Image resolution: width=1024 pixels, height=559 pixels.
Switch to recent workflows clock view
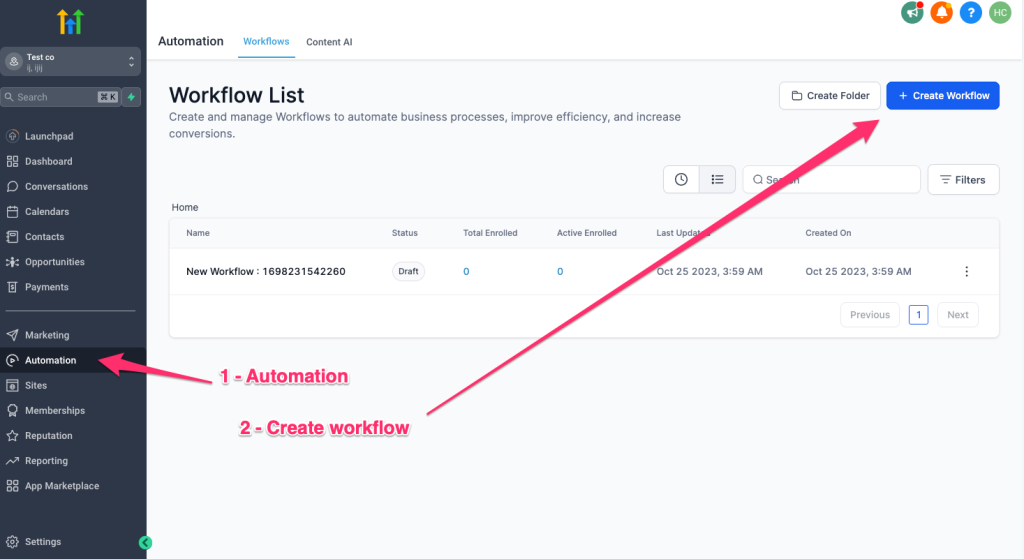(681, 180)
